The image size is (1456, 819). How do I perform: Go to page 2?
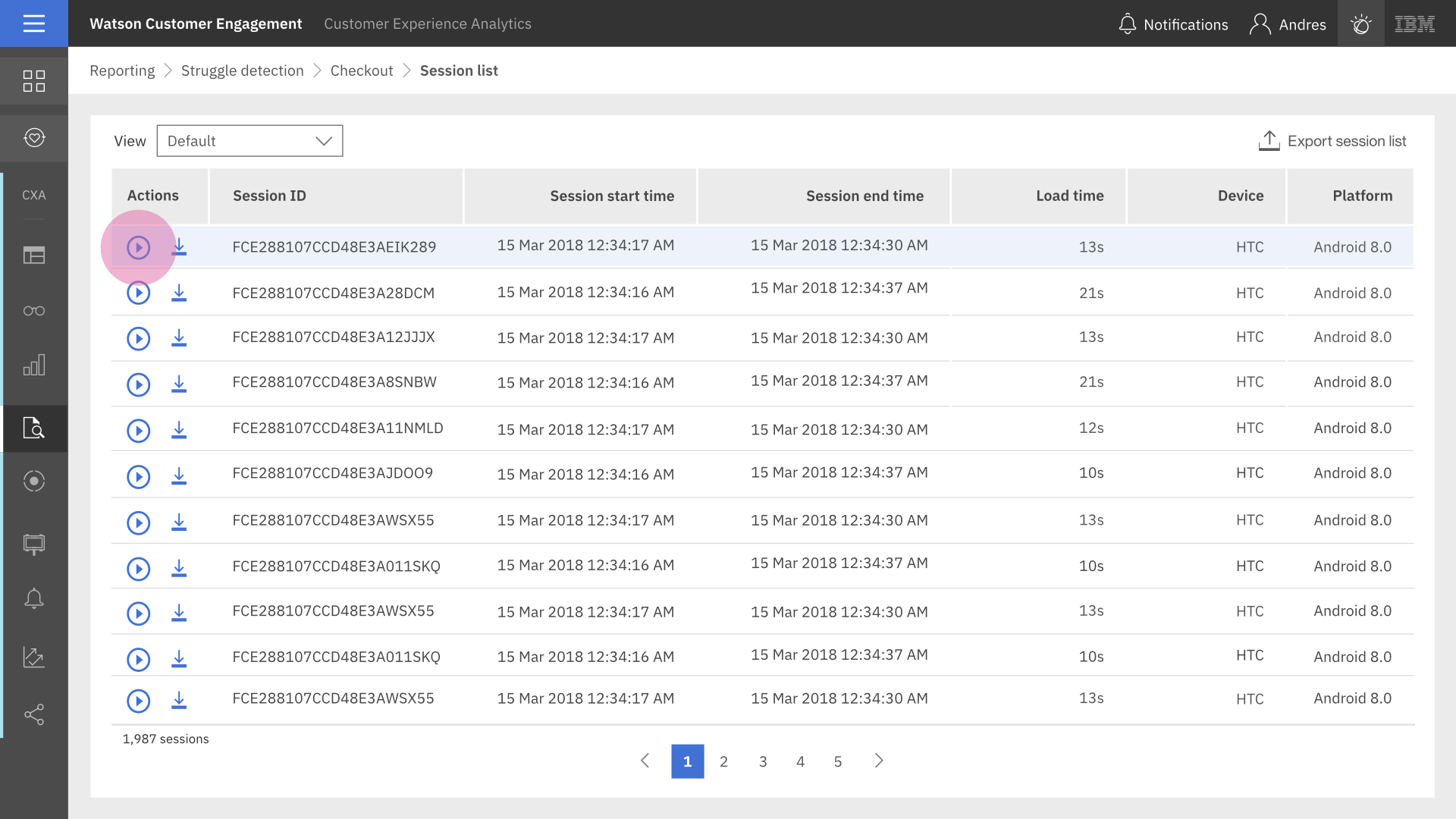[x=724, y=761]
